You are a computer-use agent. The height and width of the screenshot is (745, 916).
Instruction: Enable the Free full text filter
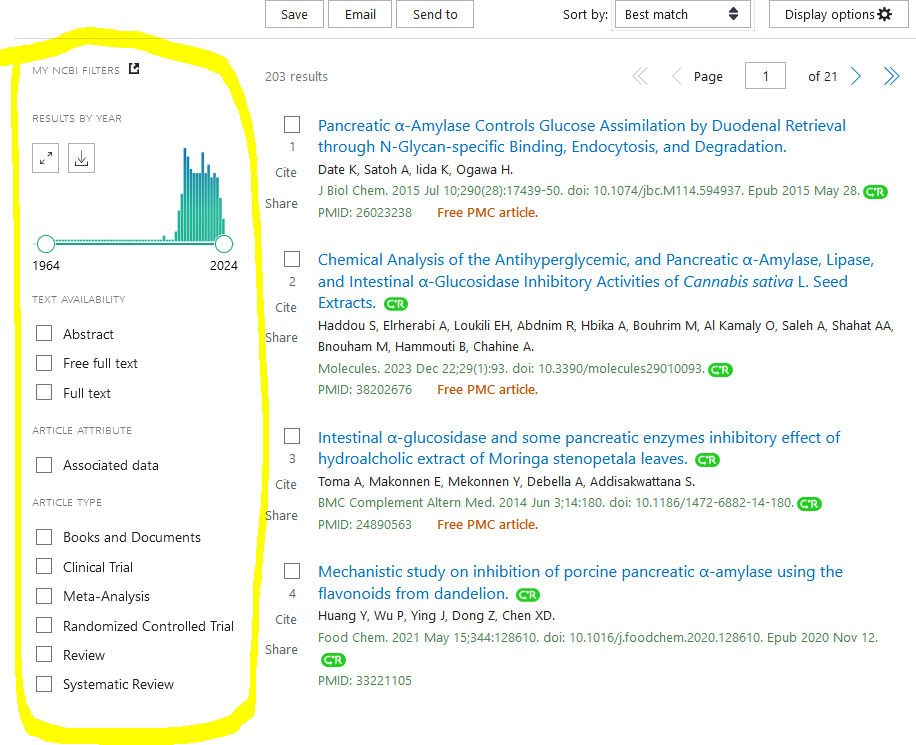tap(44, 363)
